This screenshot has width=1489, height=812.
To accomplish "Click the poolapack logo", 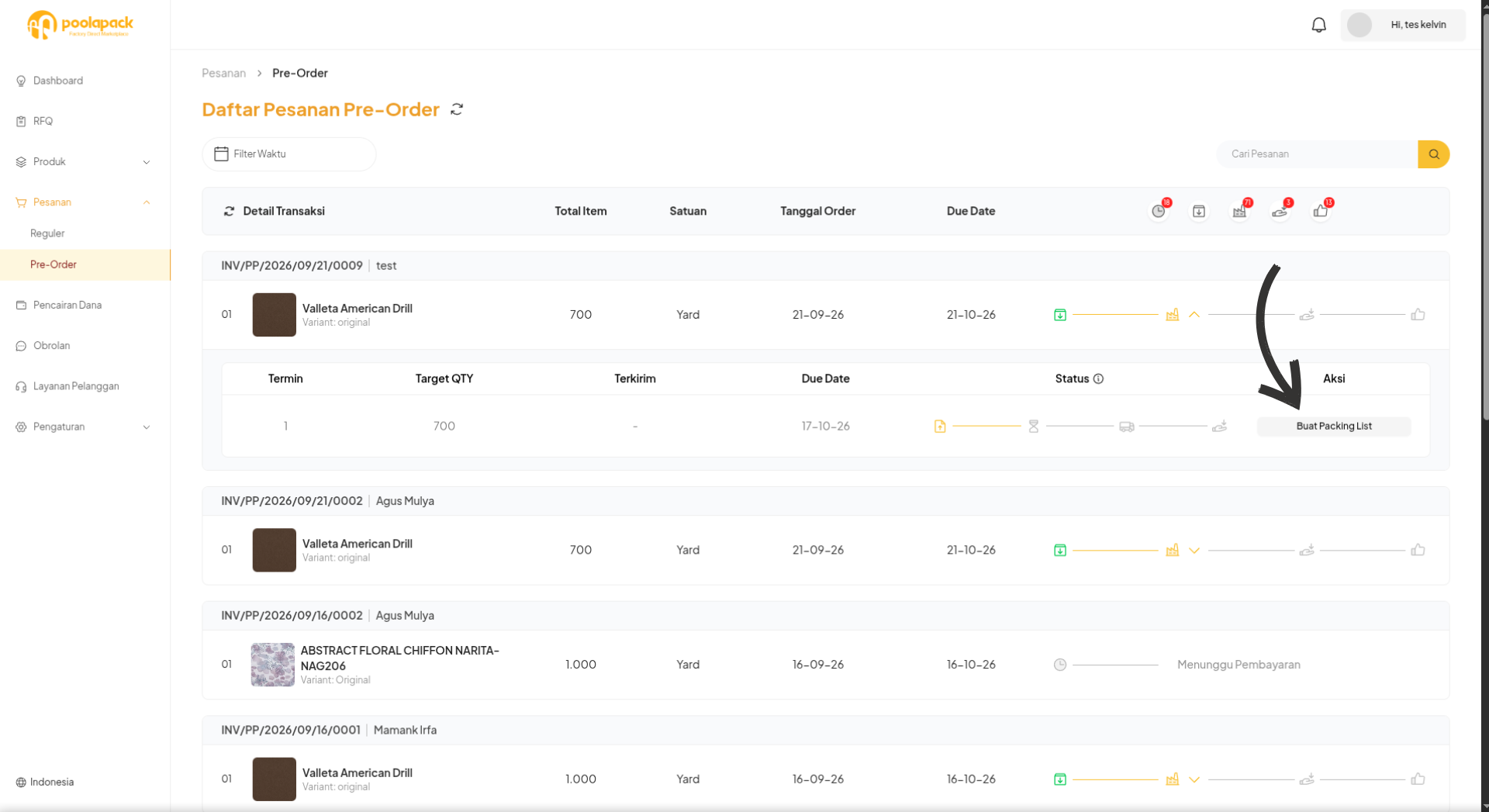I will (x=80, y=25).
